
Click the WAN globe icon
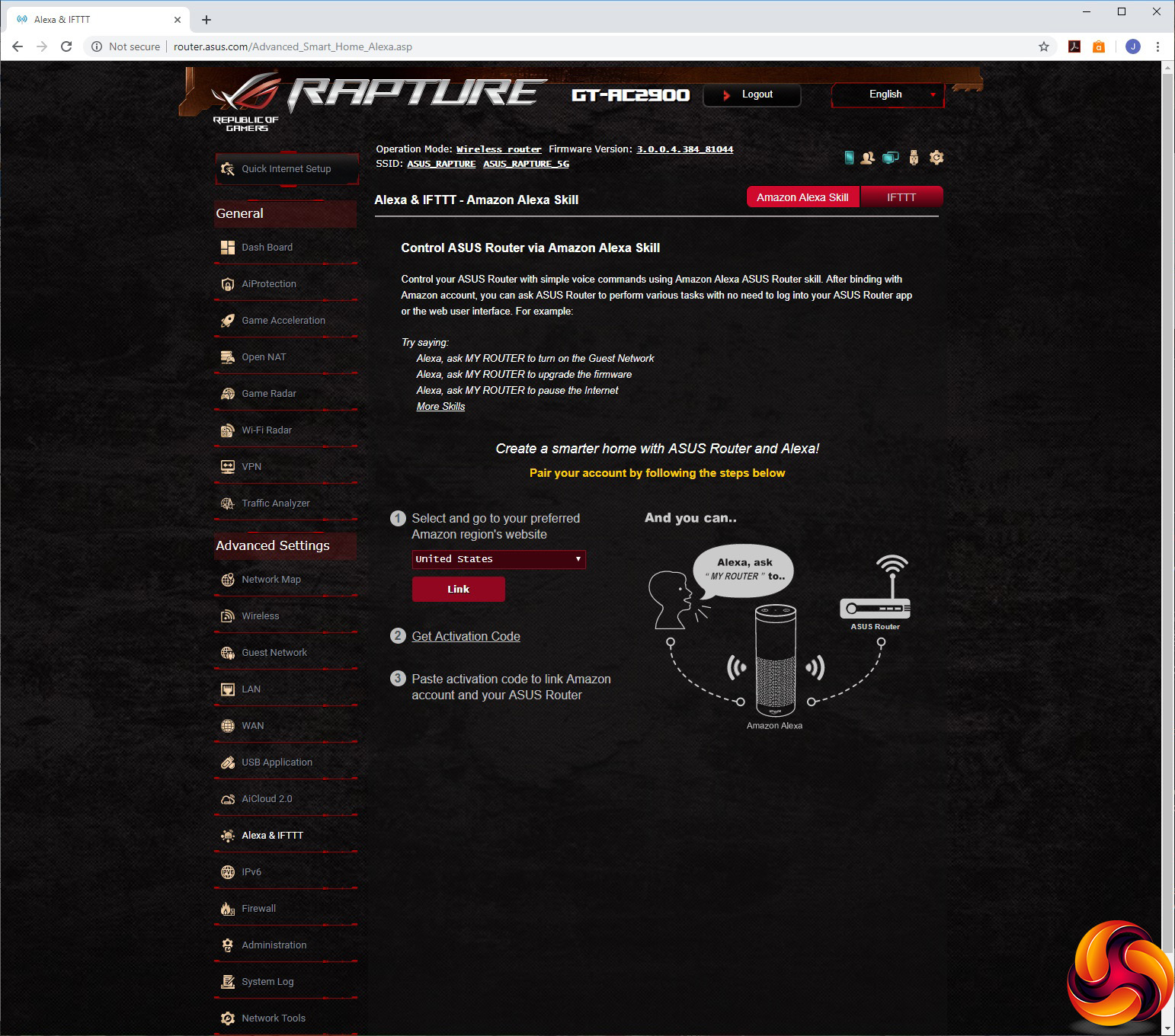227,726
